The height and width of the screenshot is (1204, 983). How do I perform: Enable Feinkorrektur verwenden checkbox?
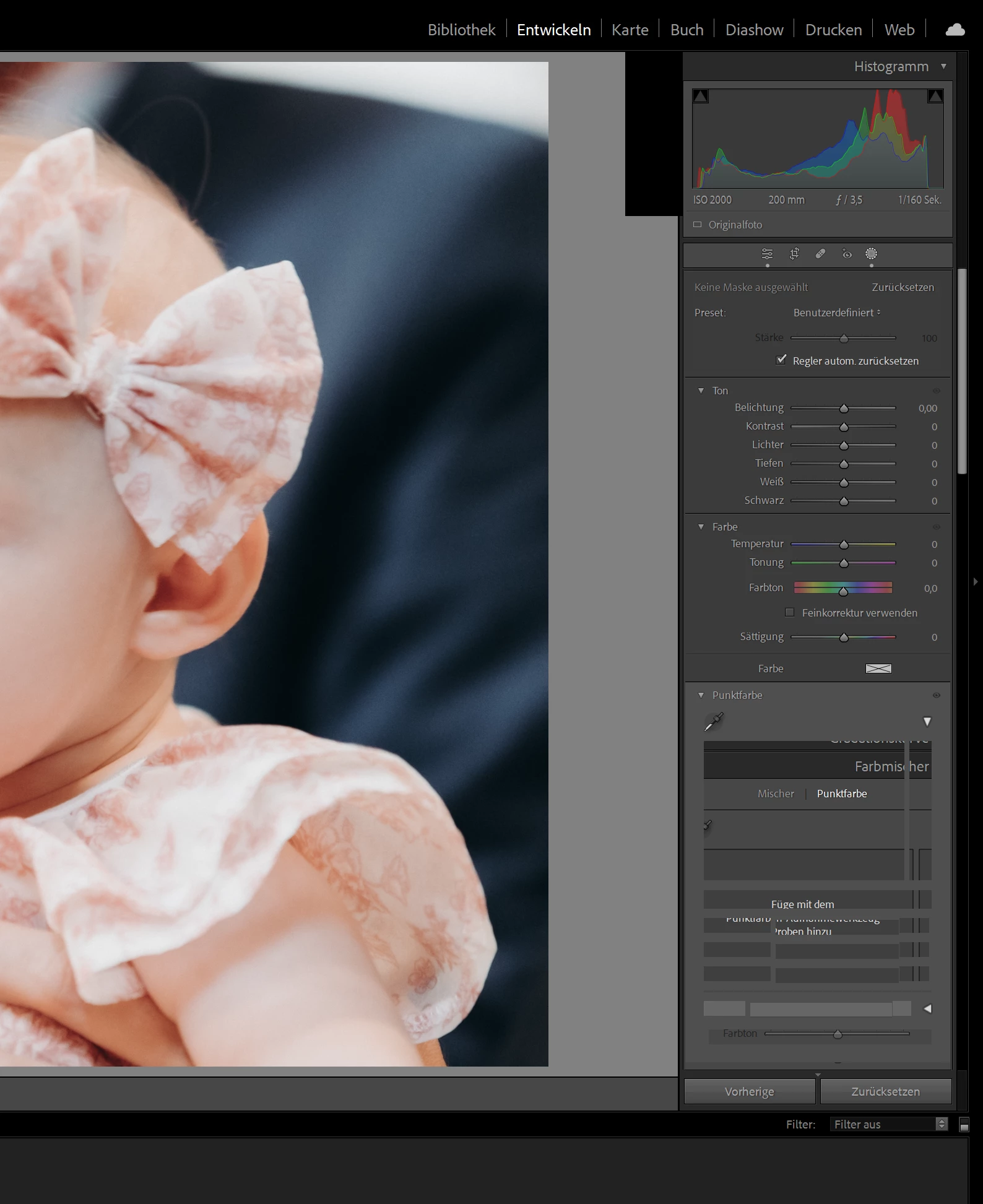tap(790, 612)
